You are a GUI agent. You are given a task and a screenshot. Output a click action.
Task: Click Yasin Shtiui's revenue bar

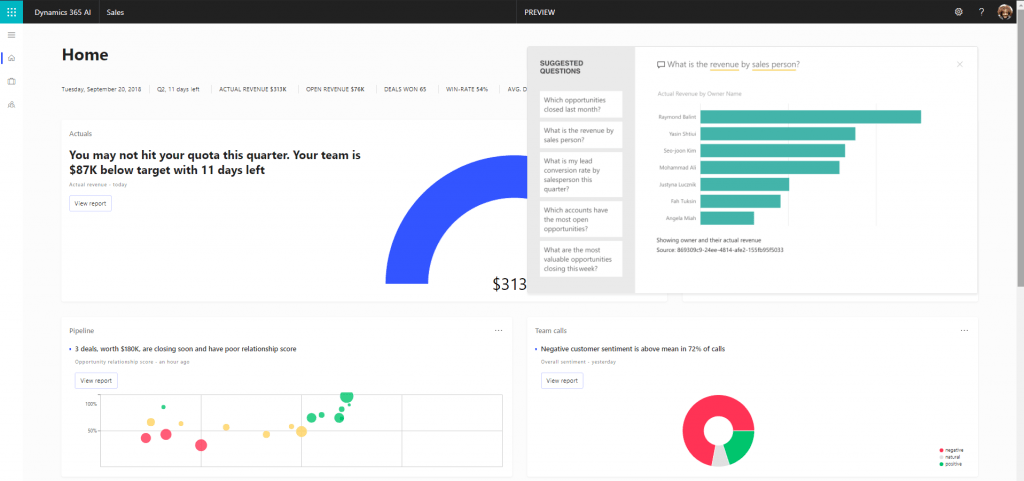778,134
